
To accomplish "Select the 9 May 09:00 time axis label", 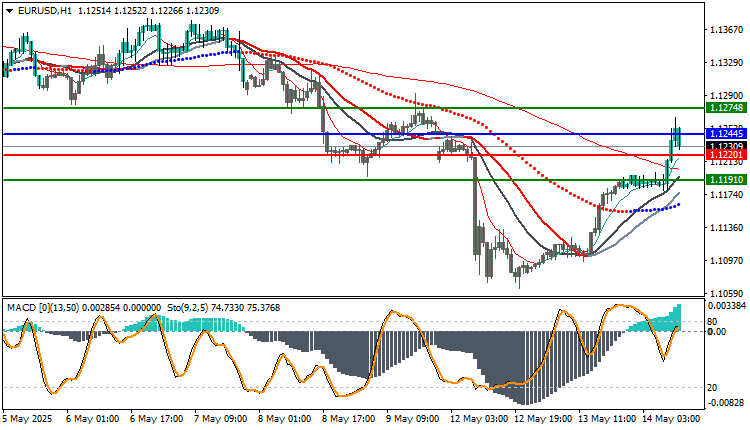I will click(413, 419).
